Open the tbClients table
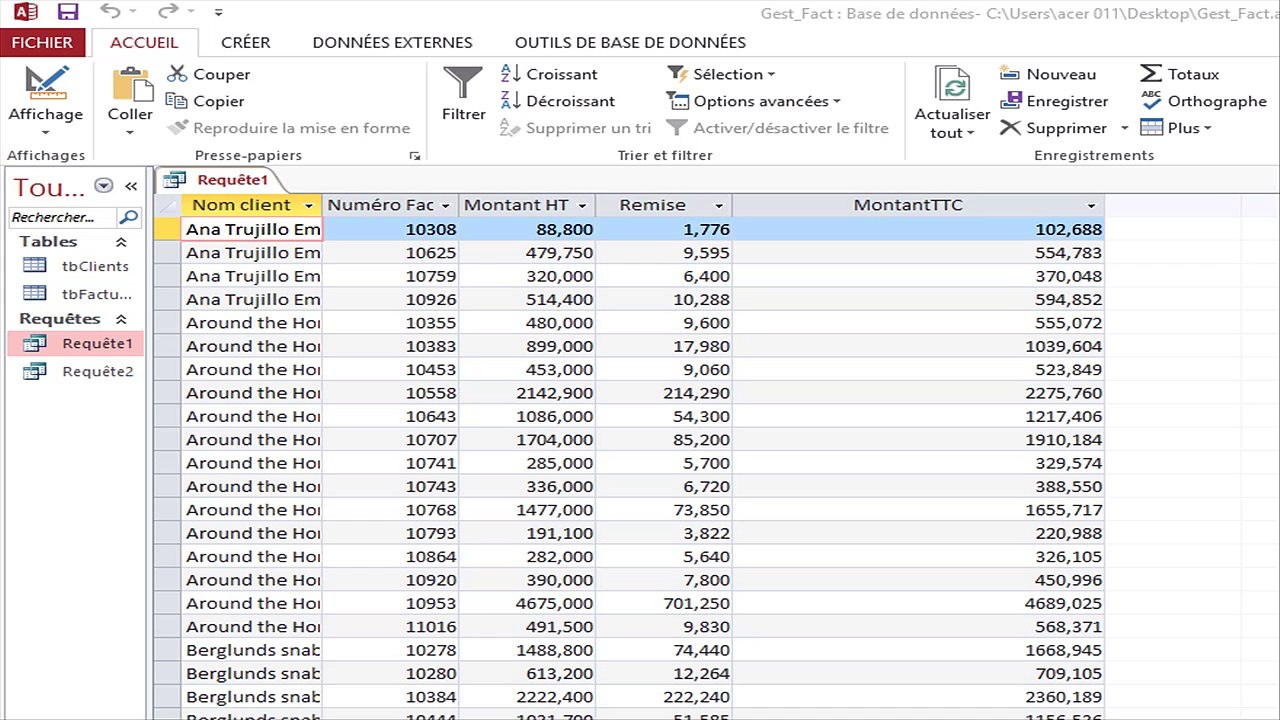Viewport: 1280px width, 720px height. 94,266
